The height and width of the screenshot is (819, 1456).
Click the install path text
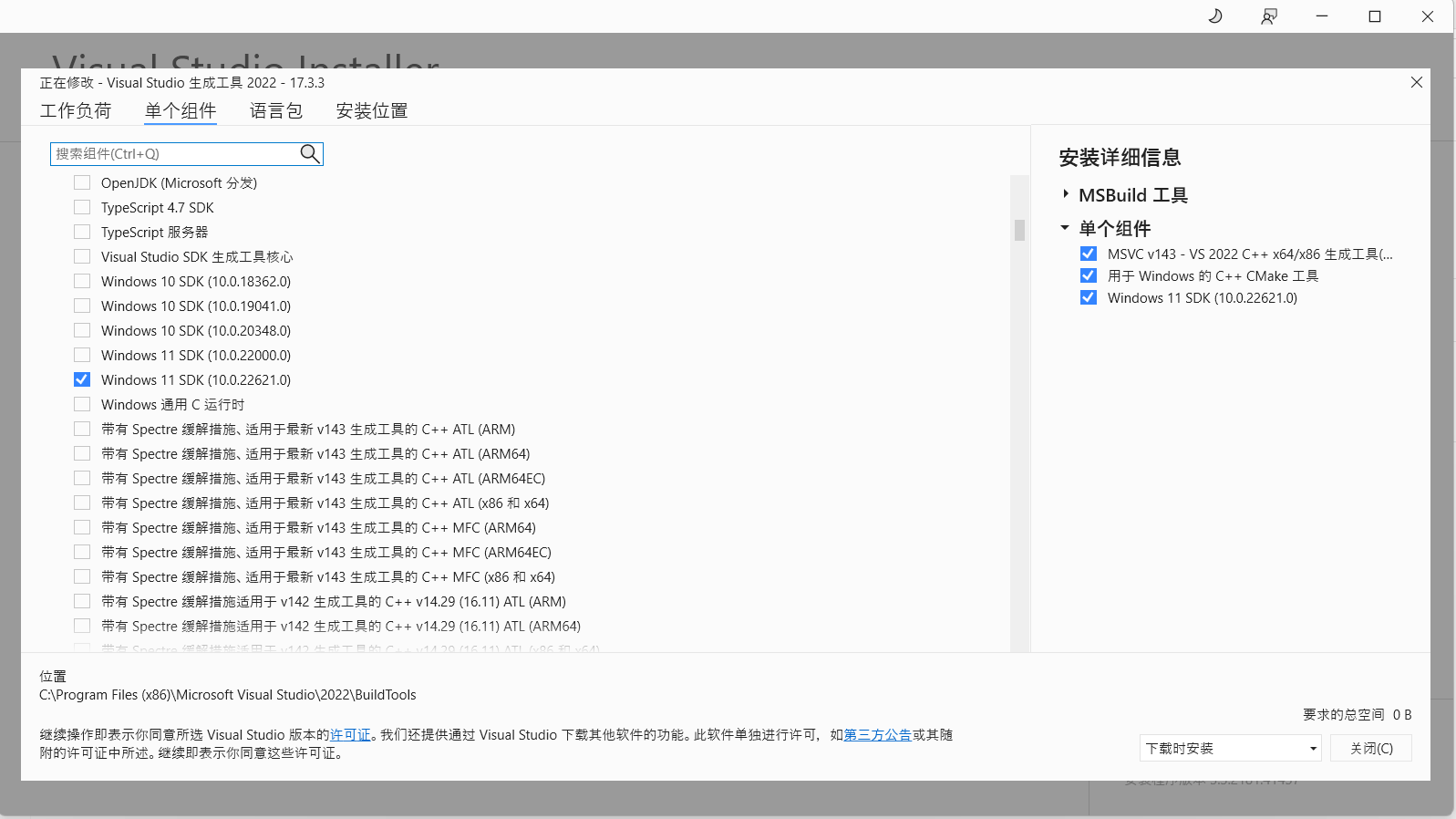click(x=228, y=695)
